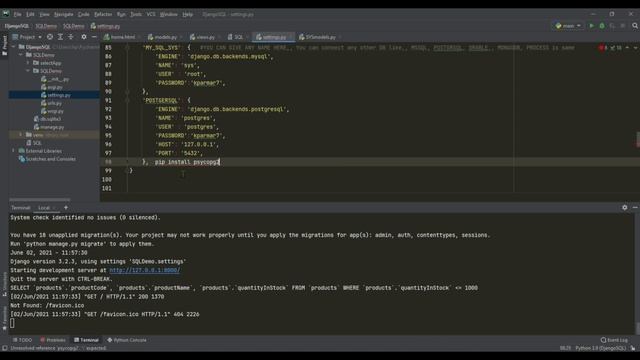This screenshot has width=640, height=360.
Task: Click the PyCharm logo icon
Action: (x=6, y=14)
